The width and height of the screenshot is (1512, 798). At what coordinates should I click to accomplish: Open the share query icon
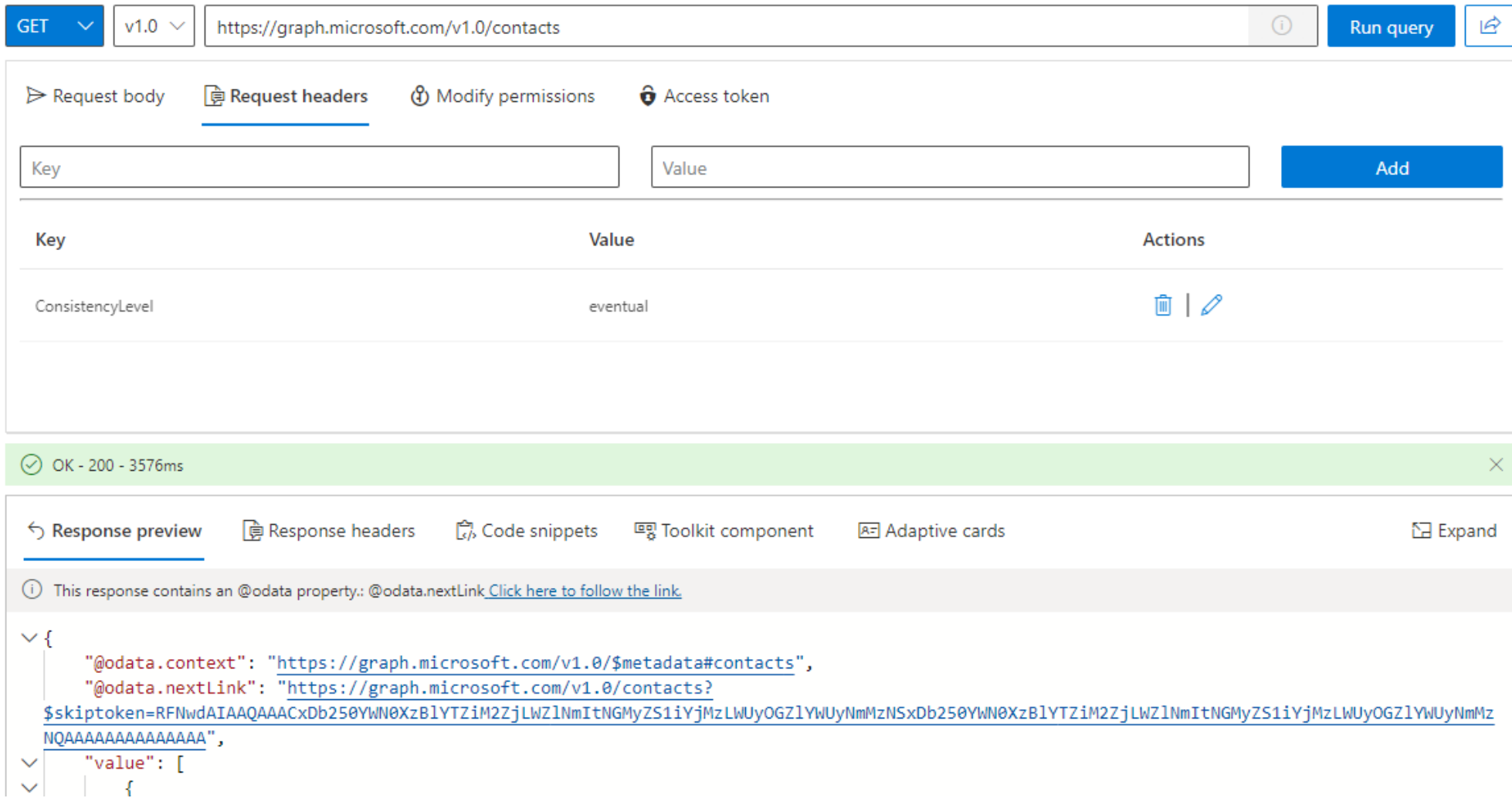pyautogui.click(x=1489, y=25)
